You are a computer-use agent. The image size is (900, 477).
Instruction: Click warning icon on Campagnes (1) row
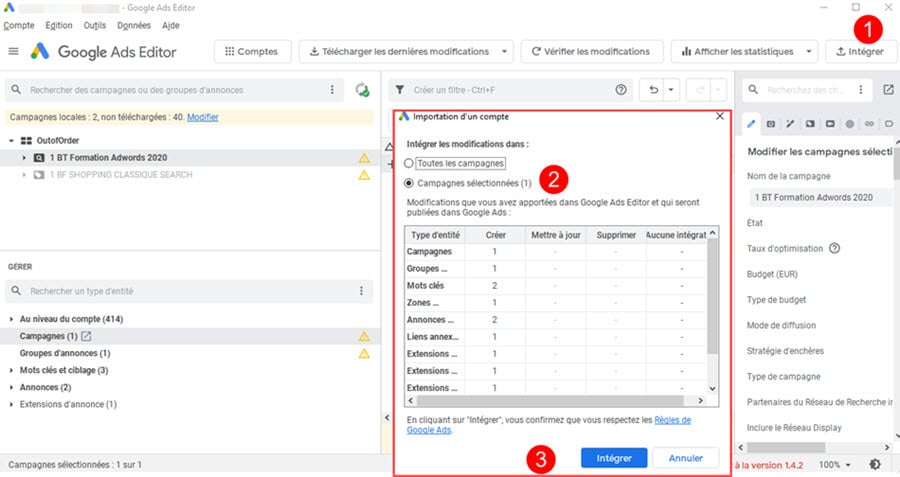pyautogui.click(x=364, y=336)
